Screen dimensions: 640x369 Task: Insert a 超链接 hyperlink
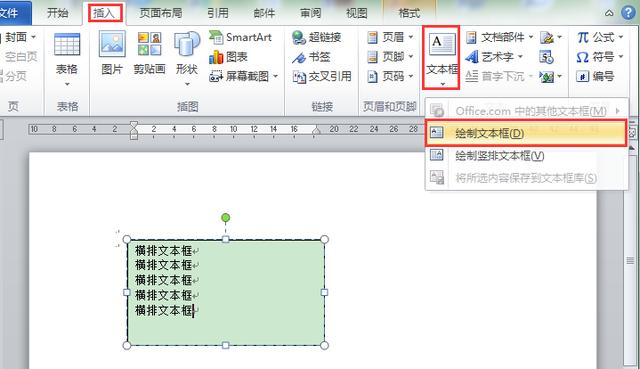(x=317, y=37)
